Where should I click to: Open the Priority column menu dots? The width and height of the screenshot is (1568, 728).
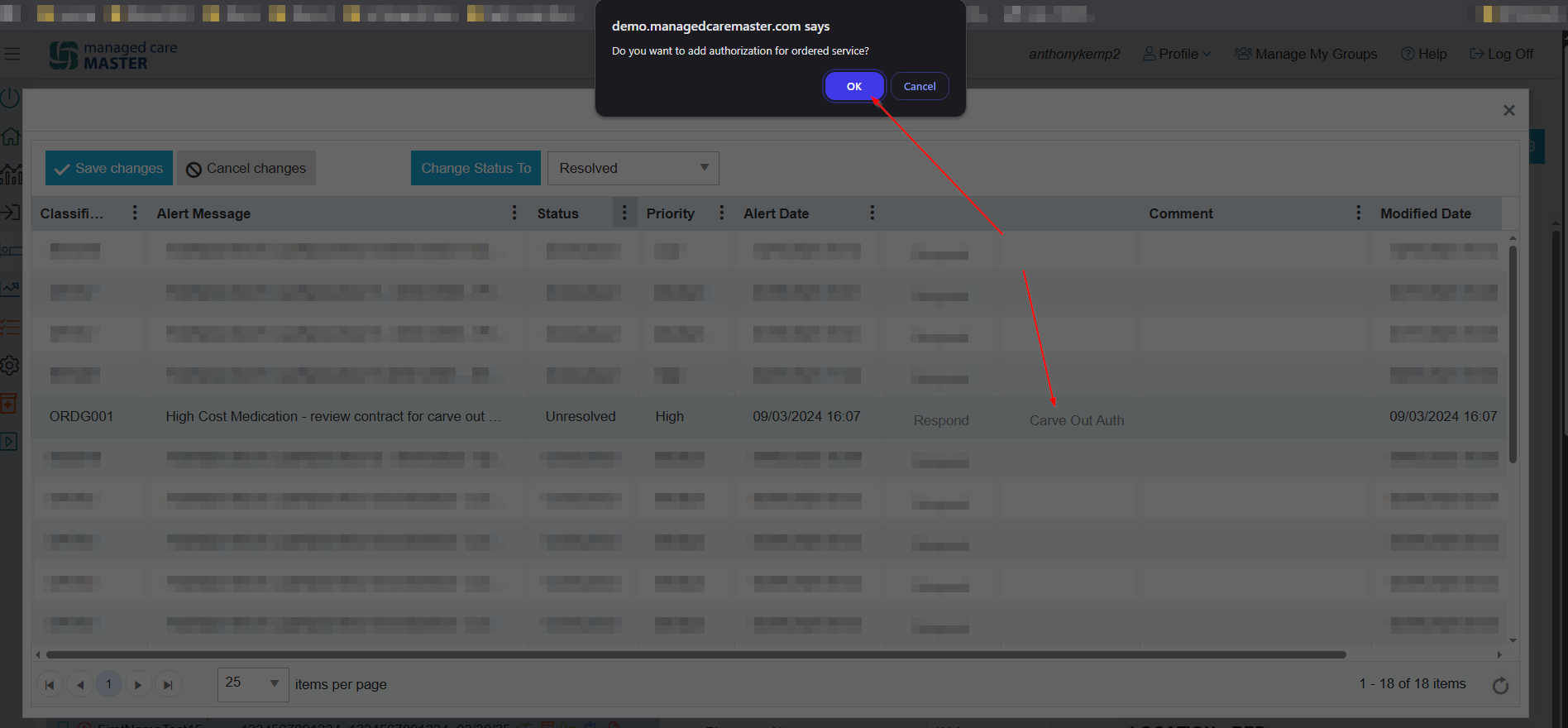click(722, 213)
